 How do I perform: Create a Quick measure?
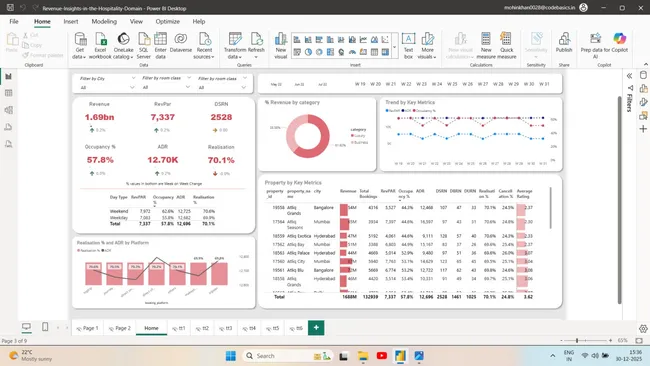point(507,45)
